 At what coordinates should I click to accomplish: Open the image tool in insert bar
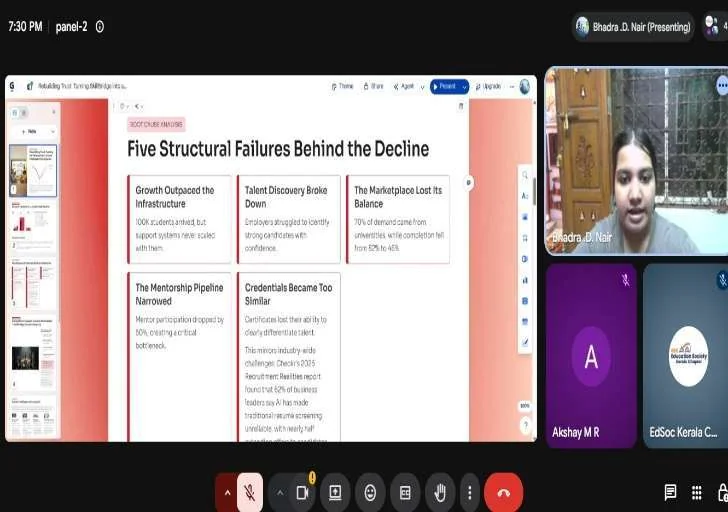525,217
